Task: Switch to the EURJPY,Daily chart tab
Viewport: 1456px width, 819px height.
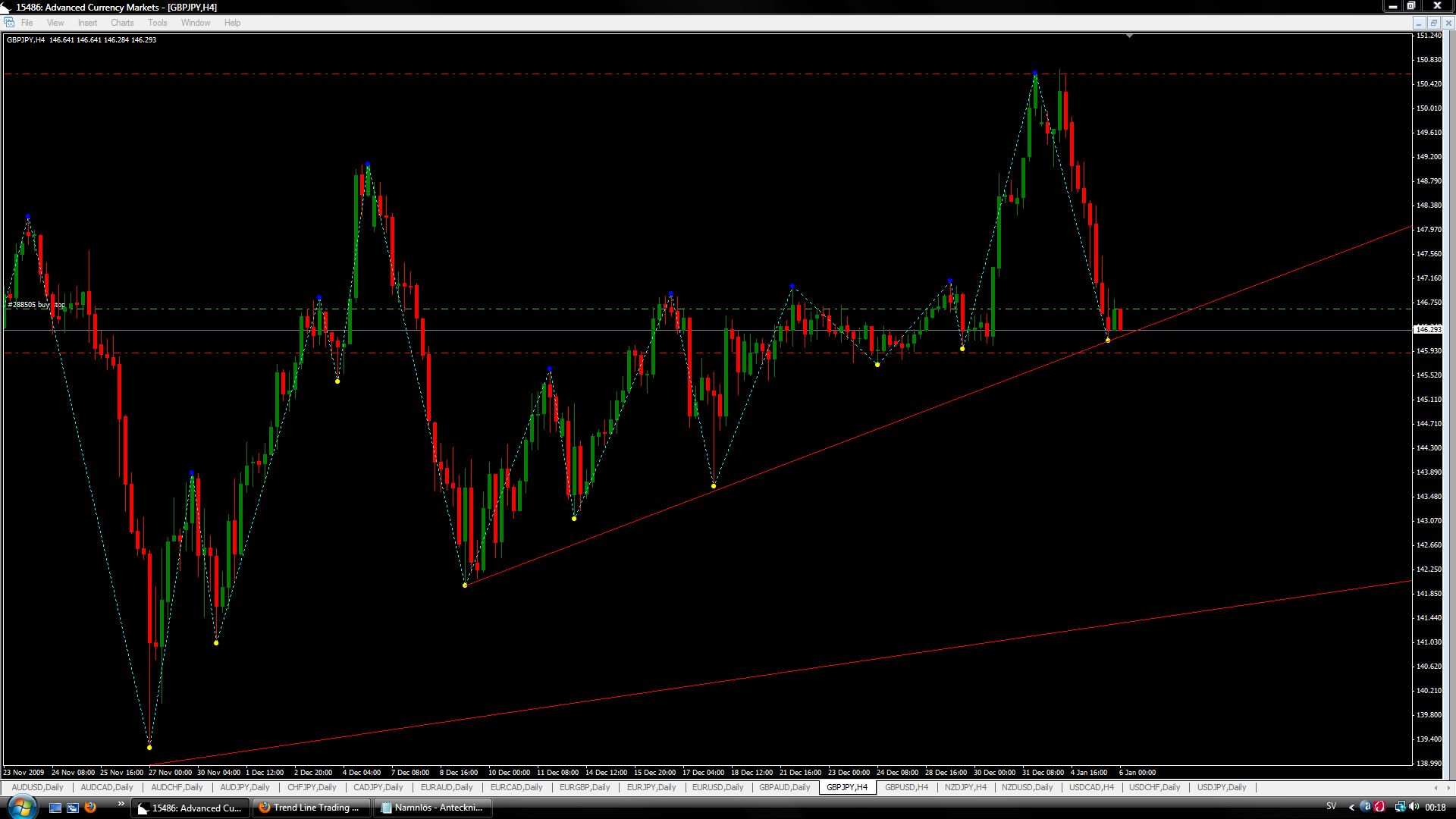Action: (x=651, y=787)
